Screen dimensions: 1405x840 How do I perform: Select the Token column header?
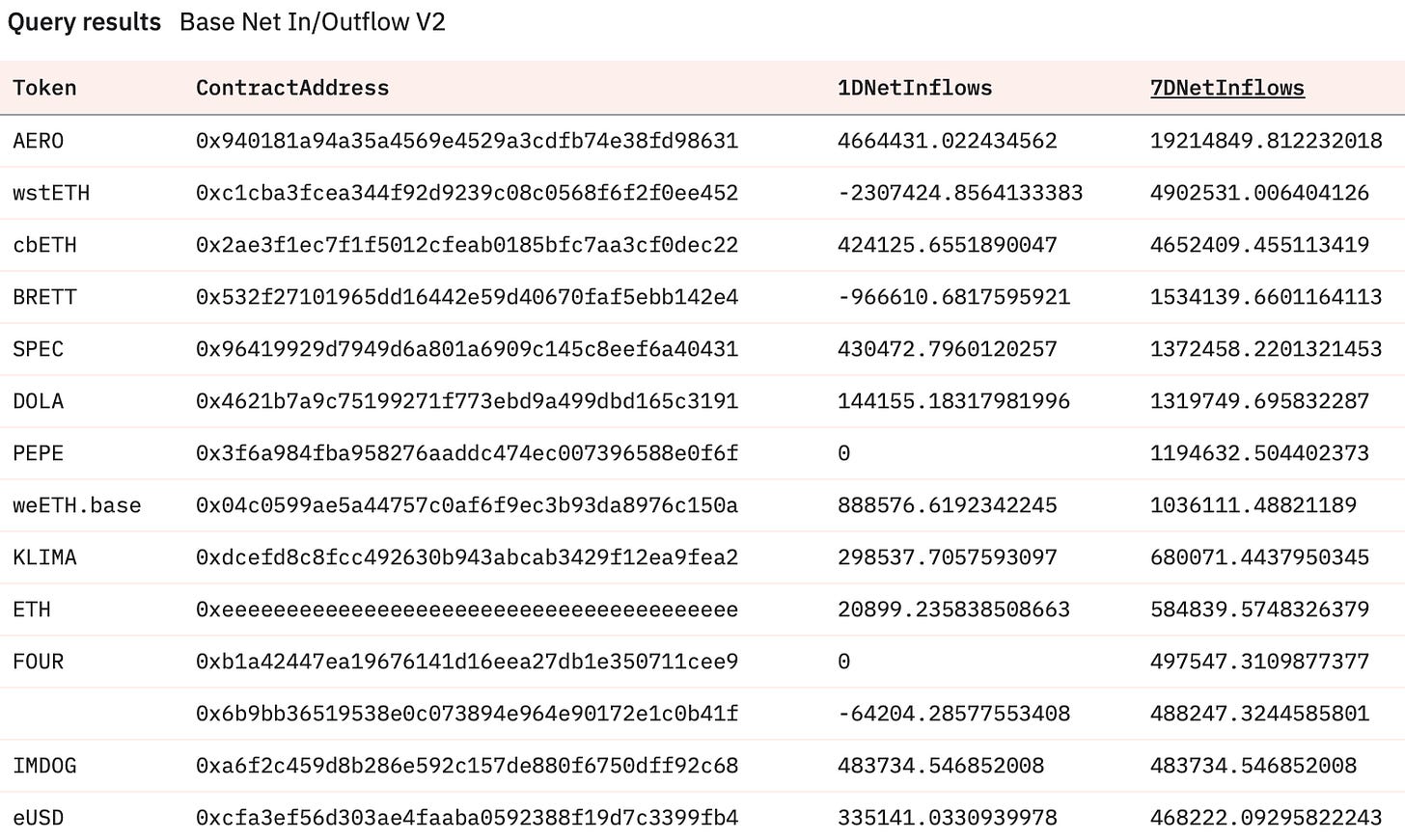pos(44,88)
